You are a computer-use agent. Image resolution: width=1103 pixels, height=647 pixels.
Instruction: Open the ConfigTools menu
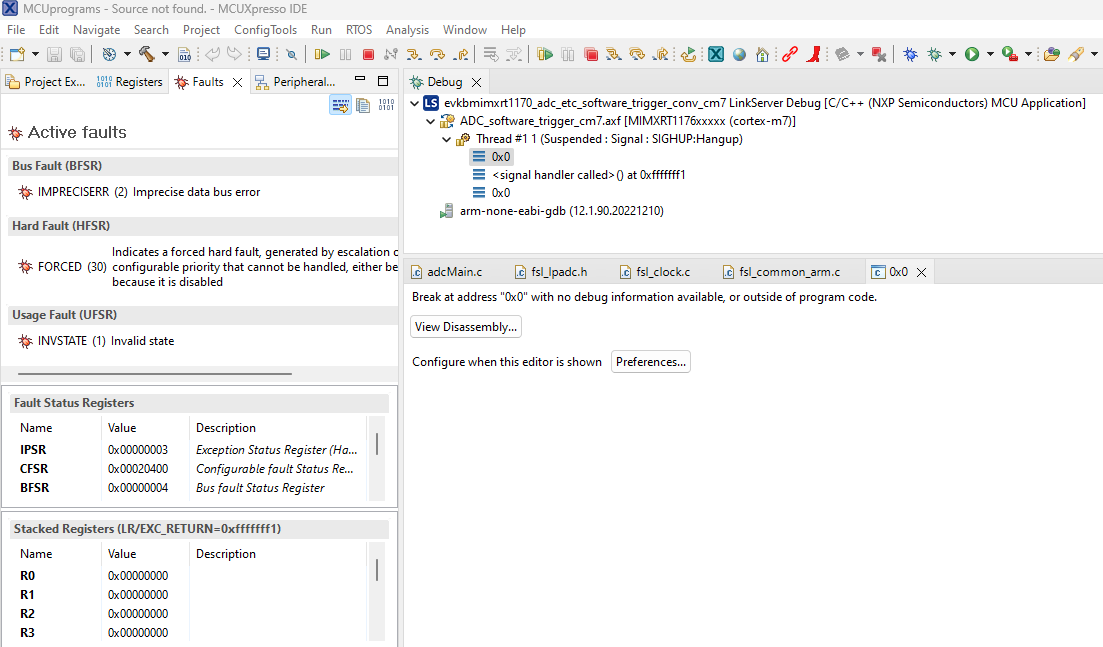click(265, 29)
